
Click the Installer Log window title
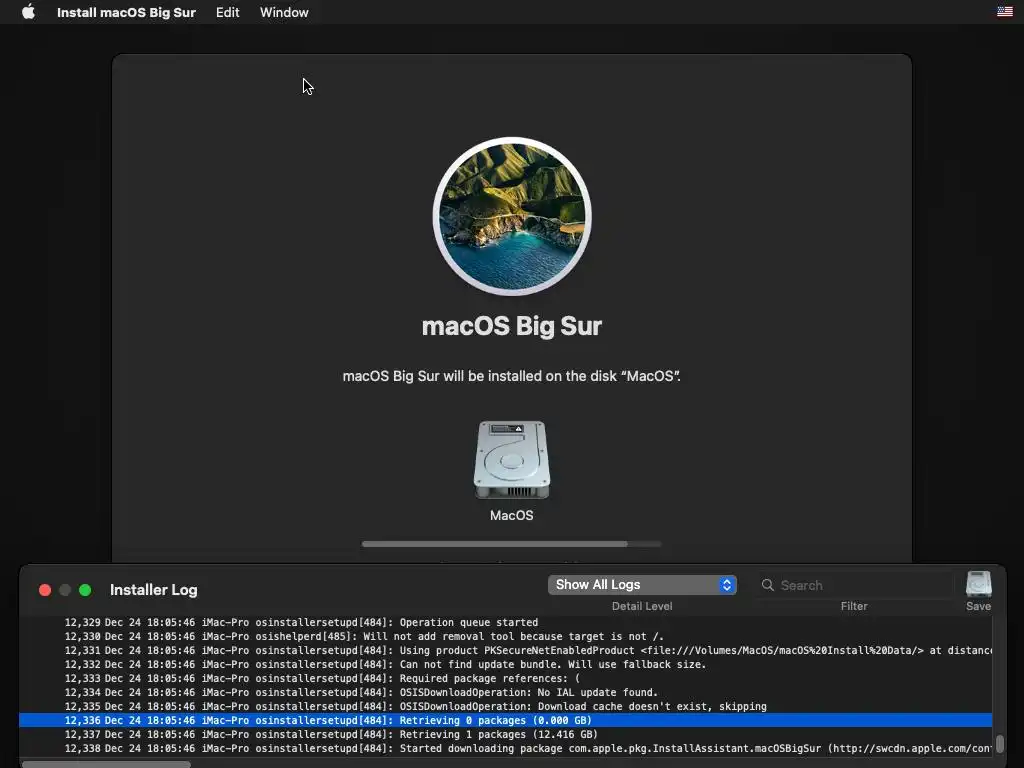point(153,590)
